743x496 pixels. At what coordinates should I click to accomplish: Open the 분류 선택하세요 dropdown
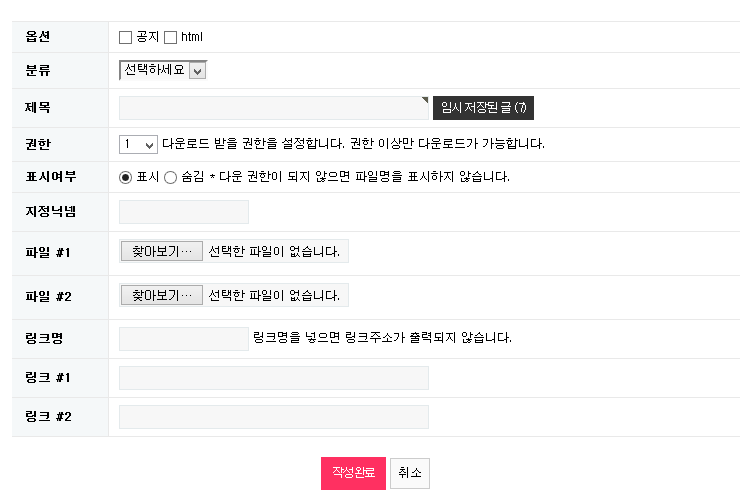click(x=162, y=70)
